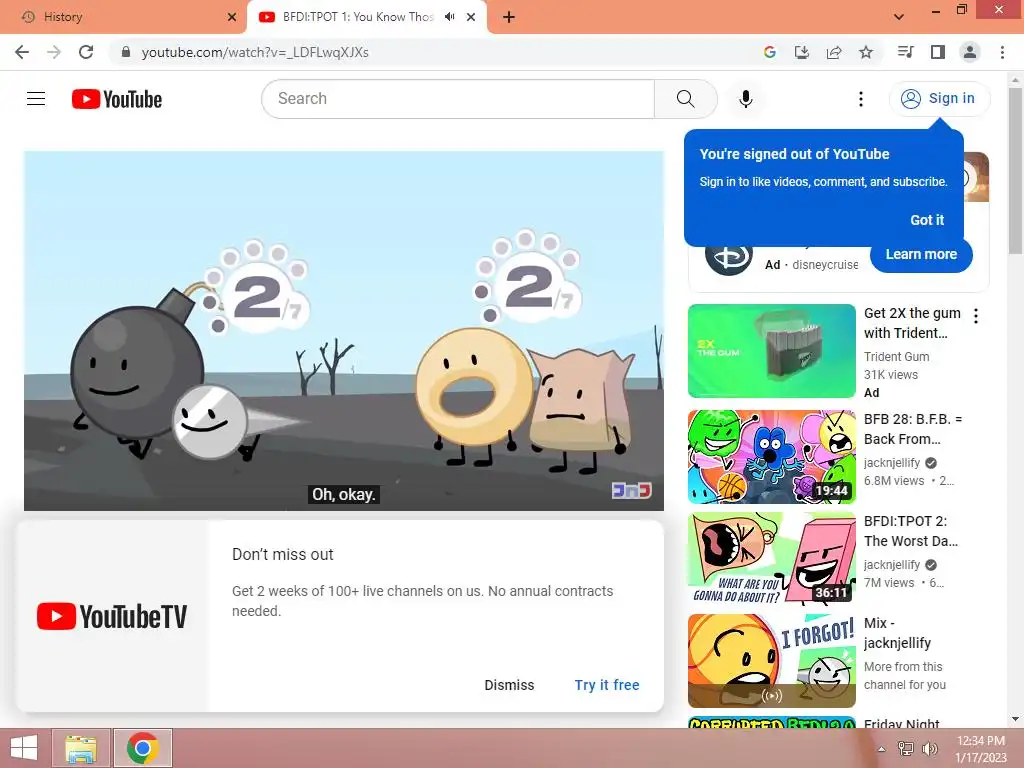Dismiss the YouTube TV promo
This screenshot has height=768, width=1024.
click(x=509, y=685)
